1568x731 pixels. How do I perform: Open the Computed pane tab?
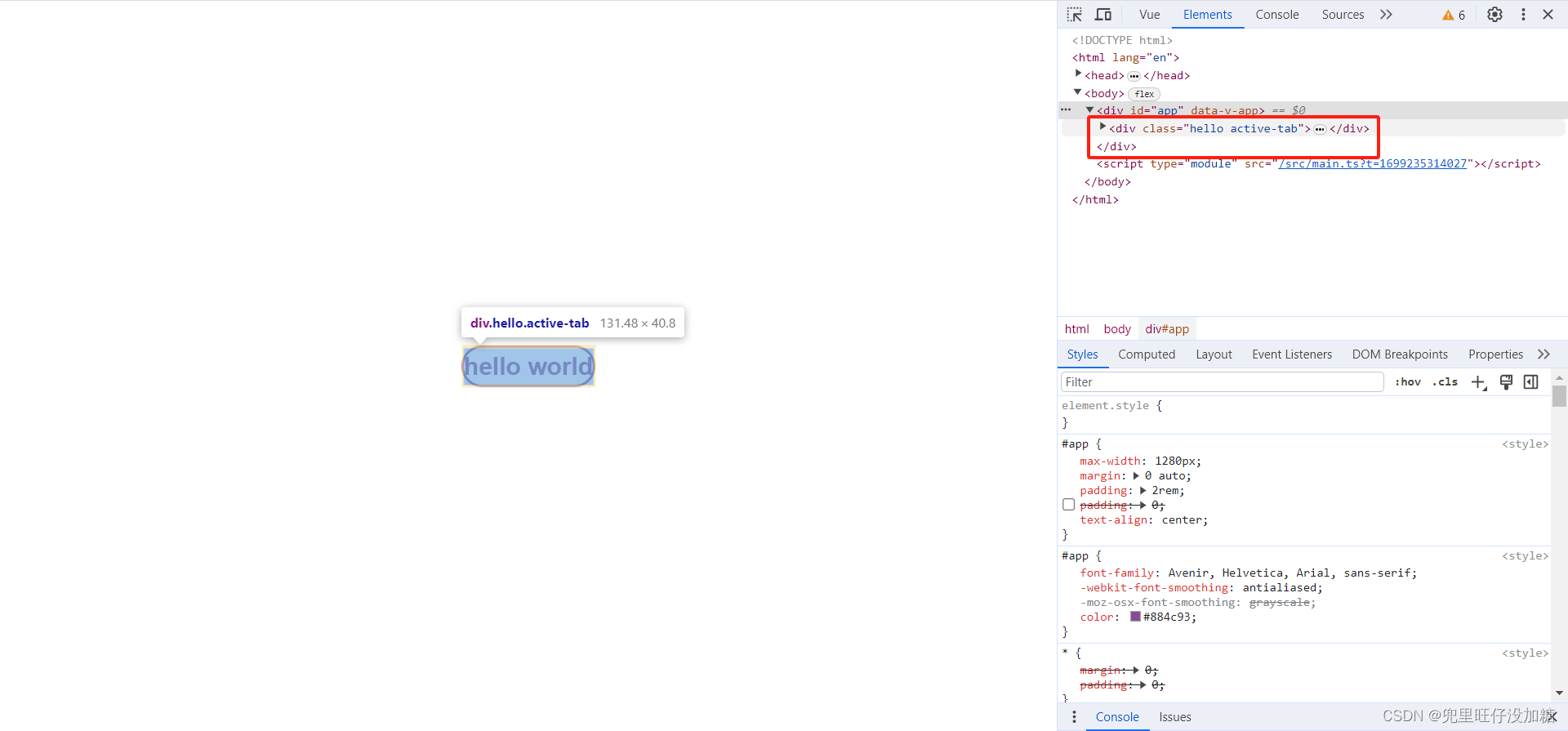click(x=1147, y=354)
